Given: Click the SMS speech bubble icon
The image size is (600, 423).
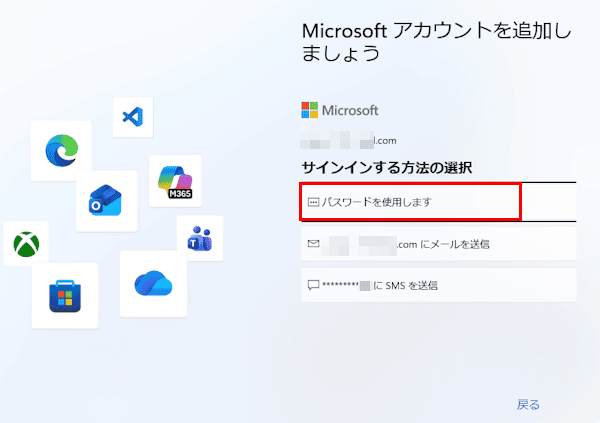Looking at the screenshot, I should pyautogui.click(x=313, y=285).
